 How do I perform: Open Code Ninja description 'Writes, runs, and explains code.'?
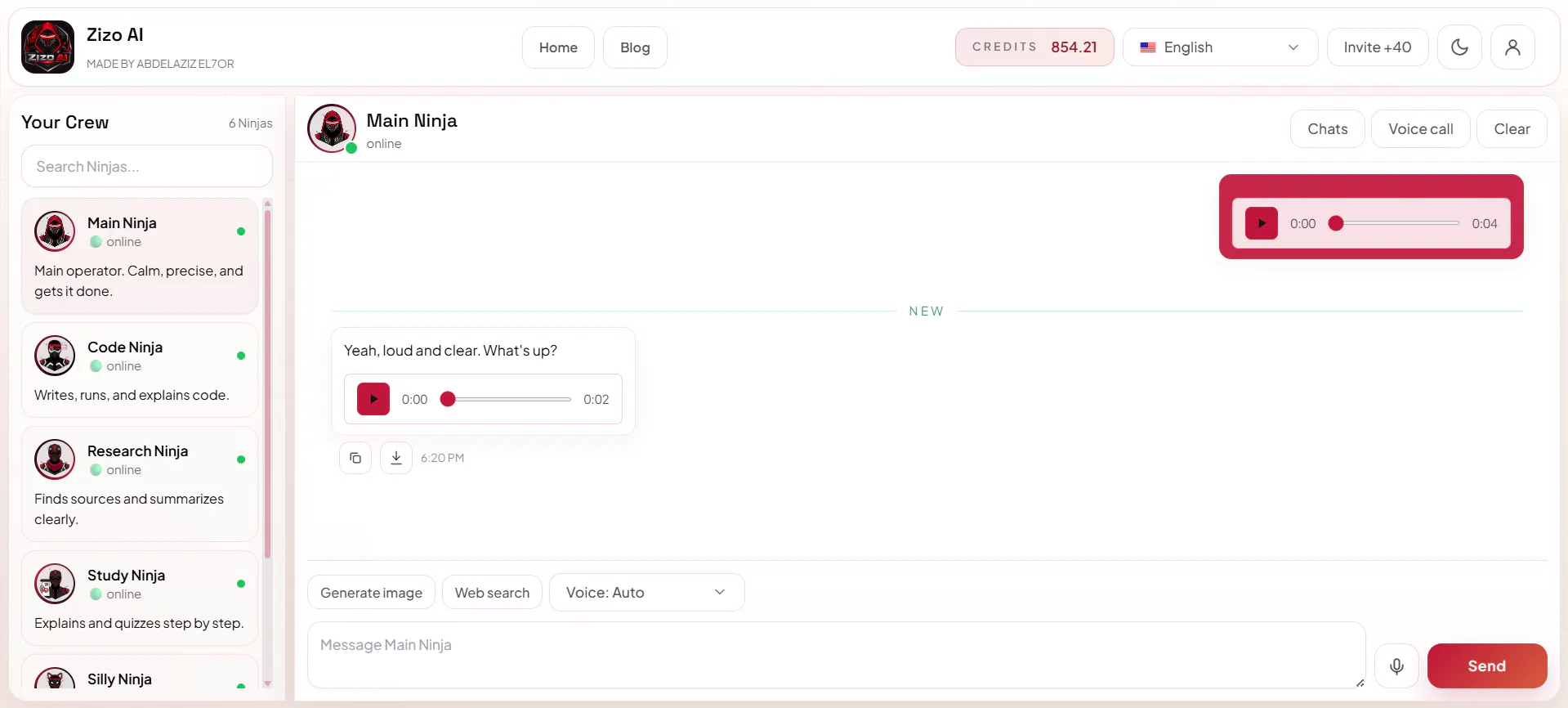pyautogui.click(x=132, y=395)
